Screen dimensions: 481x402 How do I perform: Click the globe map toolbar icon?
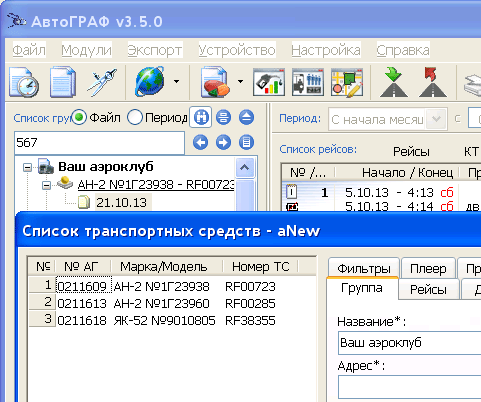pos(150,82)
